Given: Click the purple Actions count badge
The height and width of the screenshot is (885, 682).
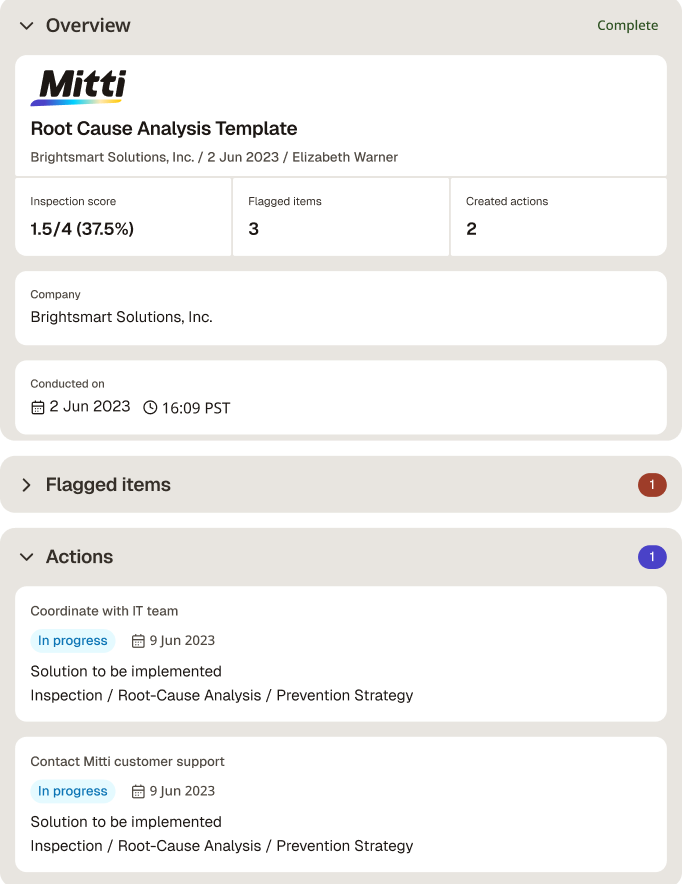Looking at the screenshot, I should click(x=652, y=557).
